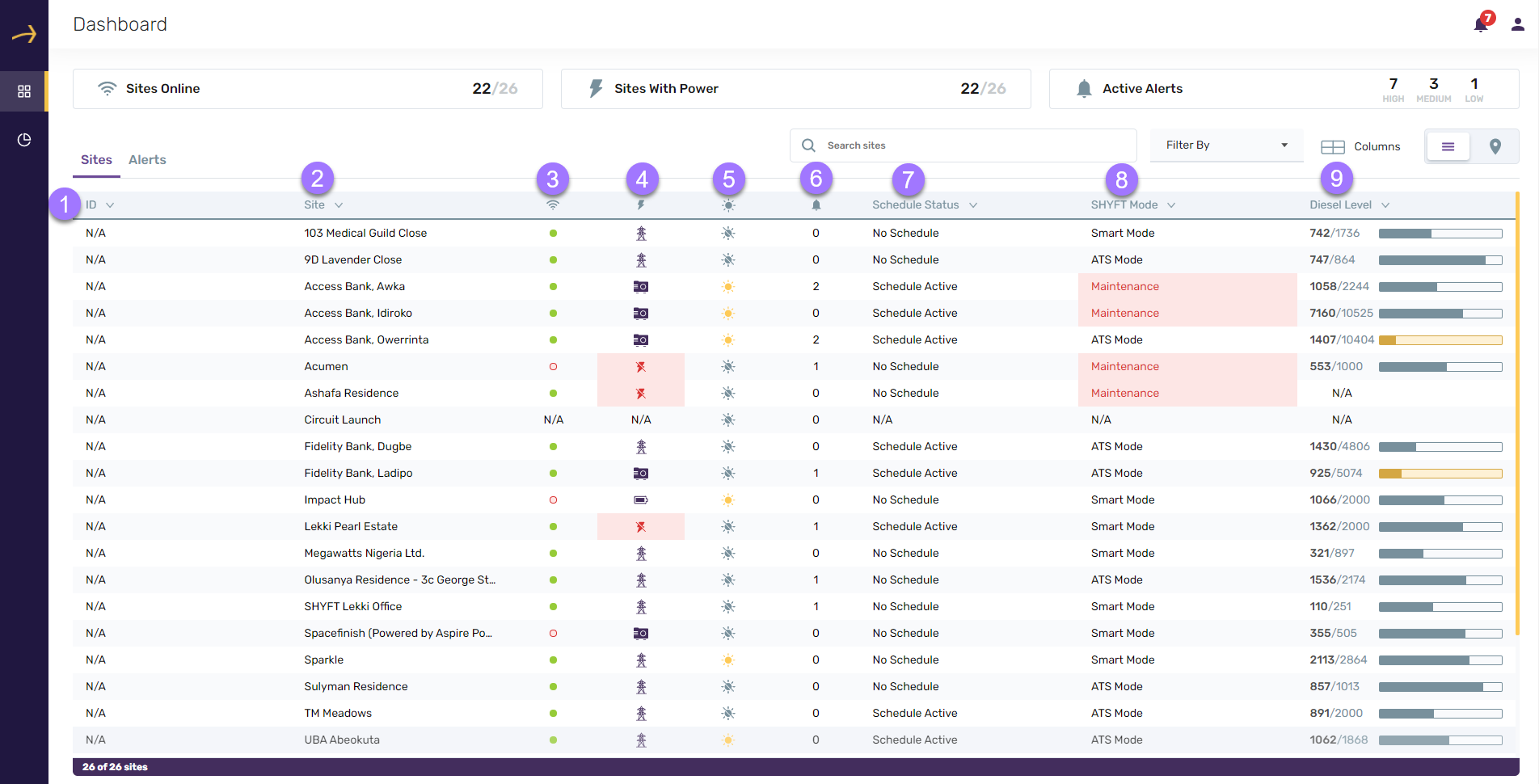1539x784 pixels.
Task: Select the dashboard grid icon in sidebar
Action: tap(24, 91)
